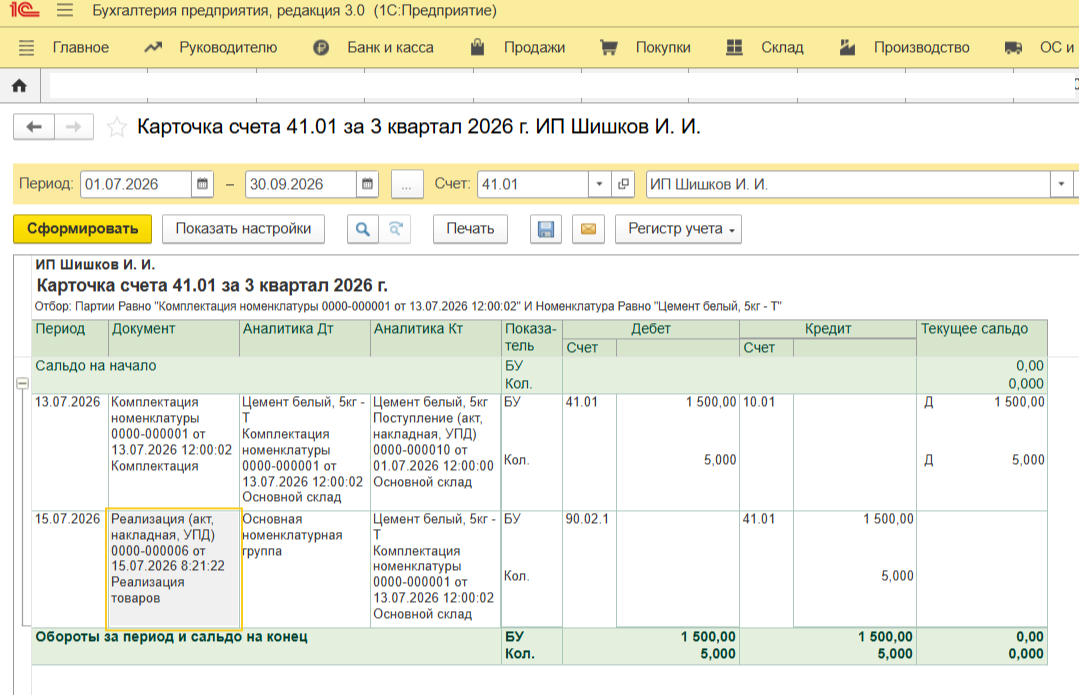Open the Руководителю section
Viewport: 1079px width, 695px height.
pyautogui.click(x=228, y=47)
